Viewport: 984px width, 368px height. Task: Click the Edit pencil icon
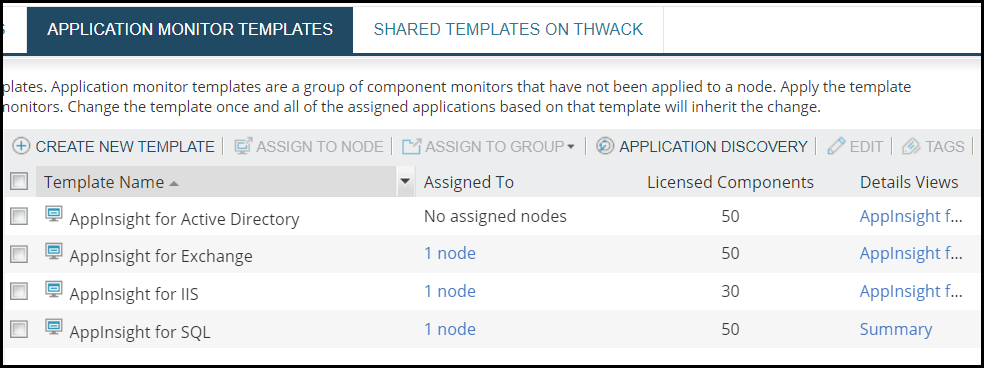[836, 146]
